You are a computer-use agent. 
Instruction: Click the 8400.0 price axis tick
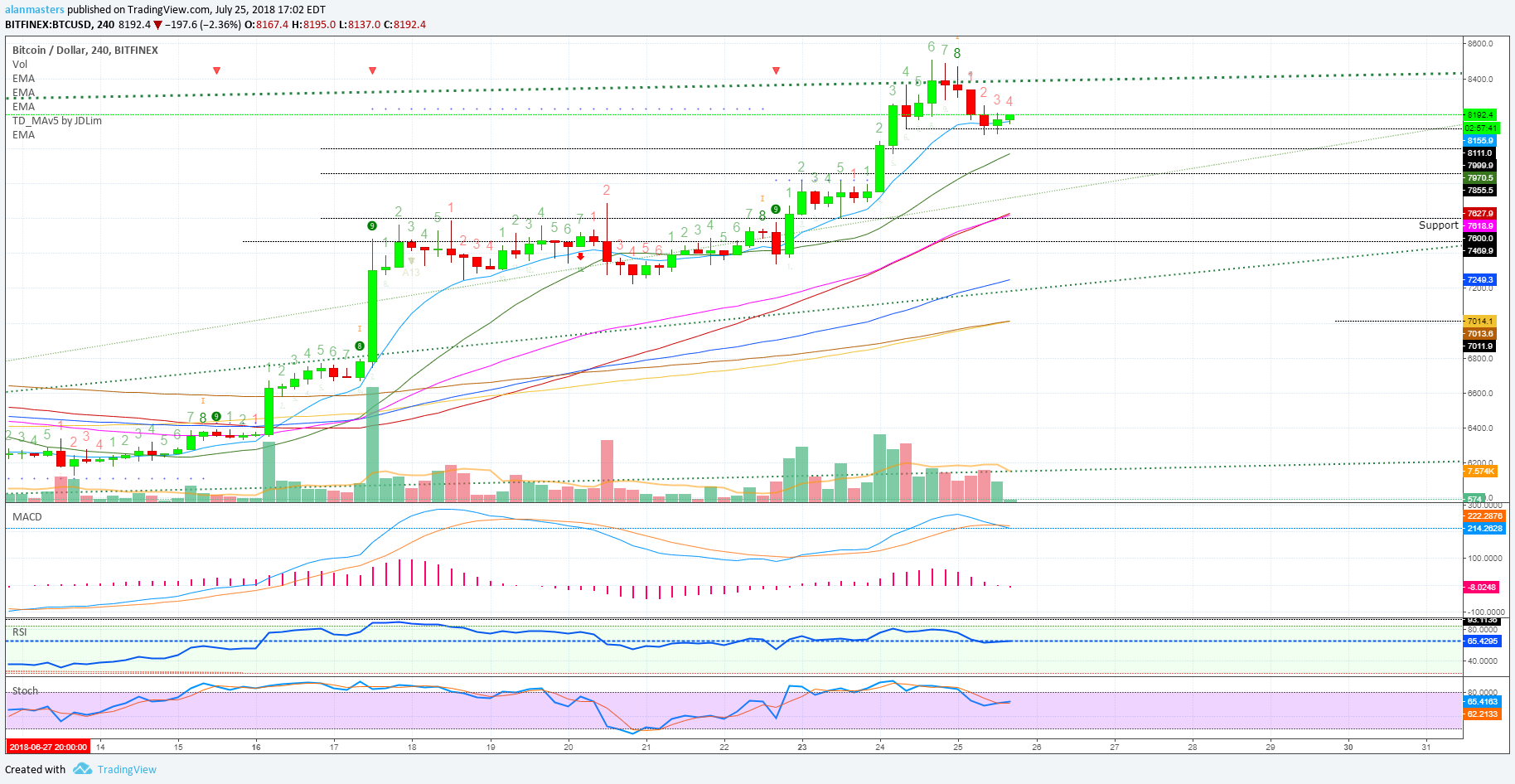pos(1480,80)
